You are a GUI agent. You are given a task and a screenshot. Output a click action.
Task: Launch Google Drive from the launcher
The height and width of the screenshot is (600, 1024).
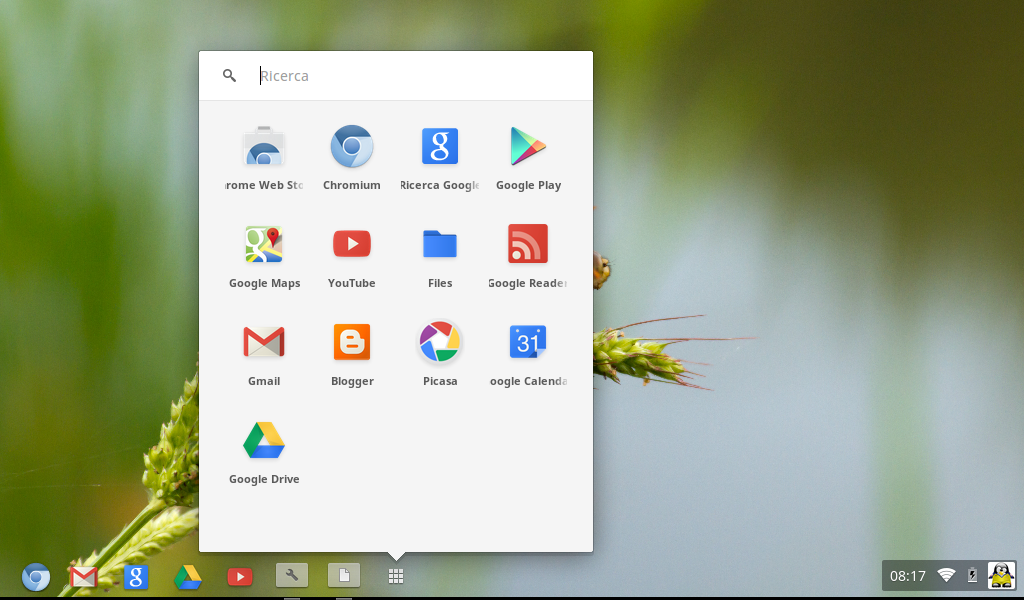[x=264, y=440]
